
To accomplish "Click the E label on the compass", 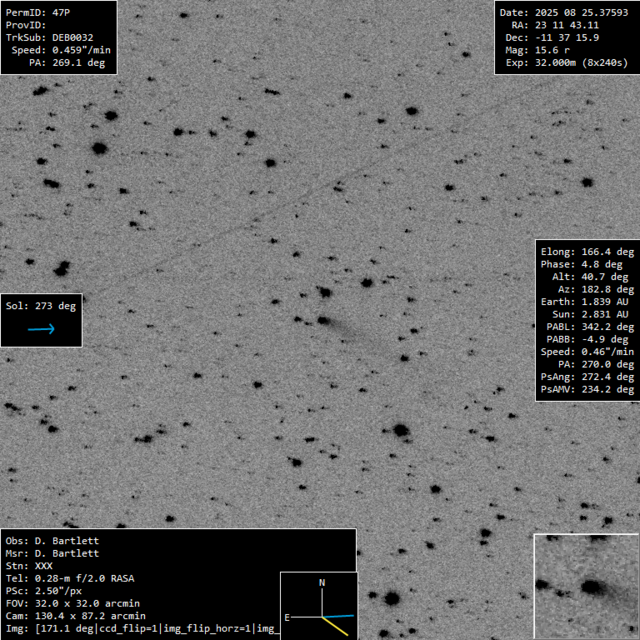I will (288, 619).
